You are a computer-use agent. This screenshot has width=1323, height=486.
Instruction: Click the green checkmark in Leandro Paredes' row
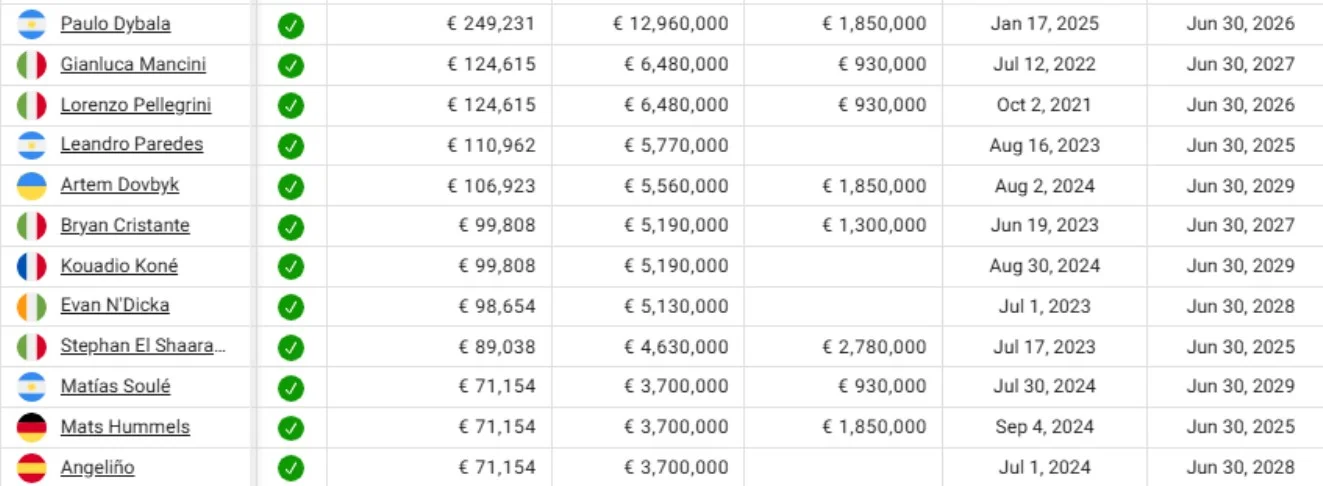click(x=291, y=146)
